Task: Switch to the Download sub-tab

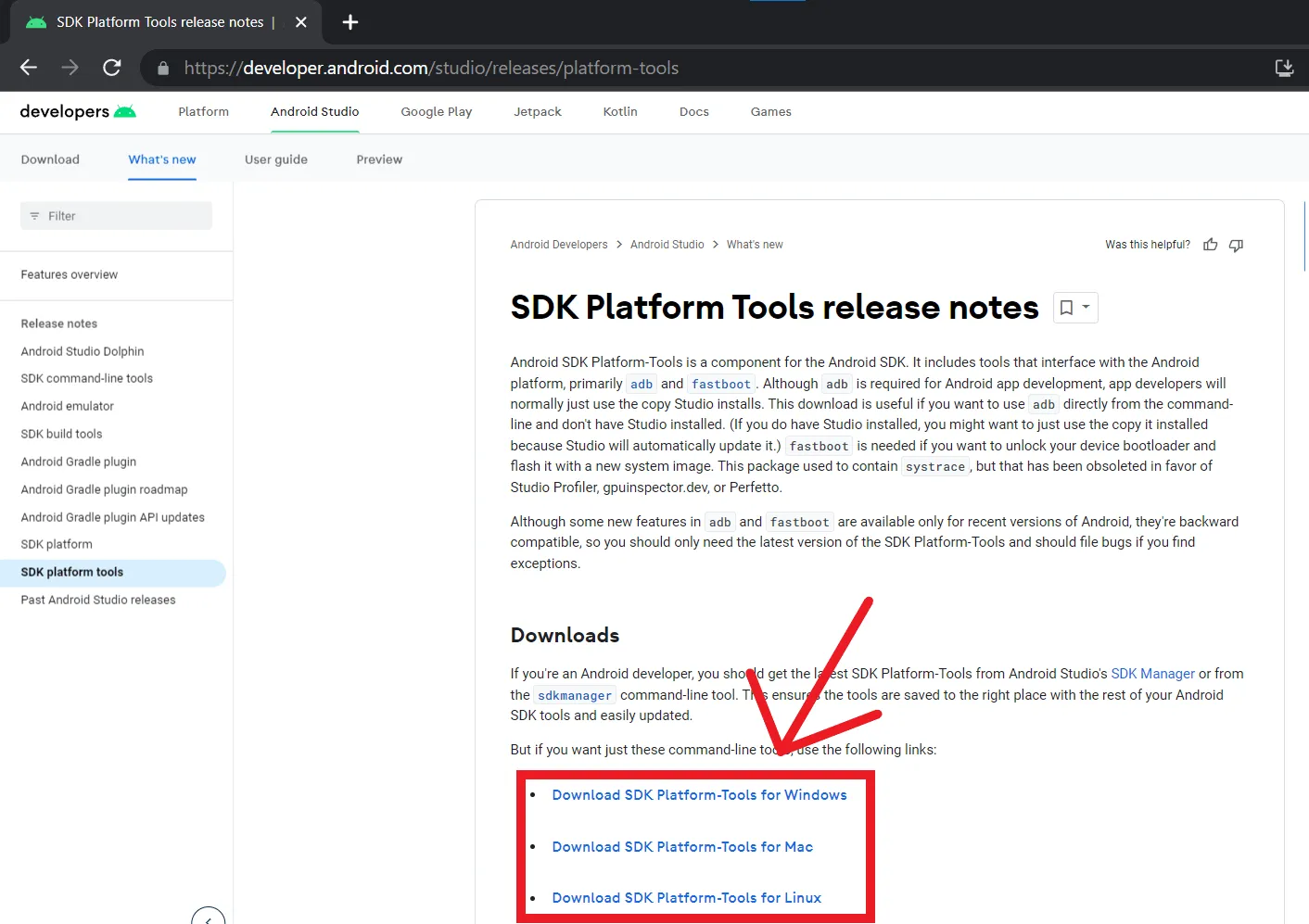Action: point(50,159)
